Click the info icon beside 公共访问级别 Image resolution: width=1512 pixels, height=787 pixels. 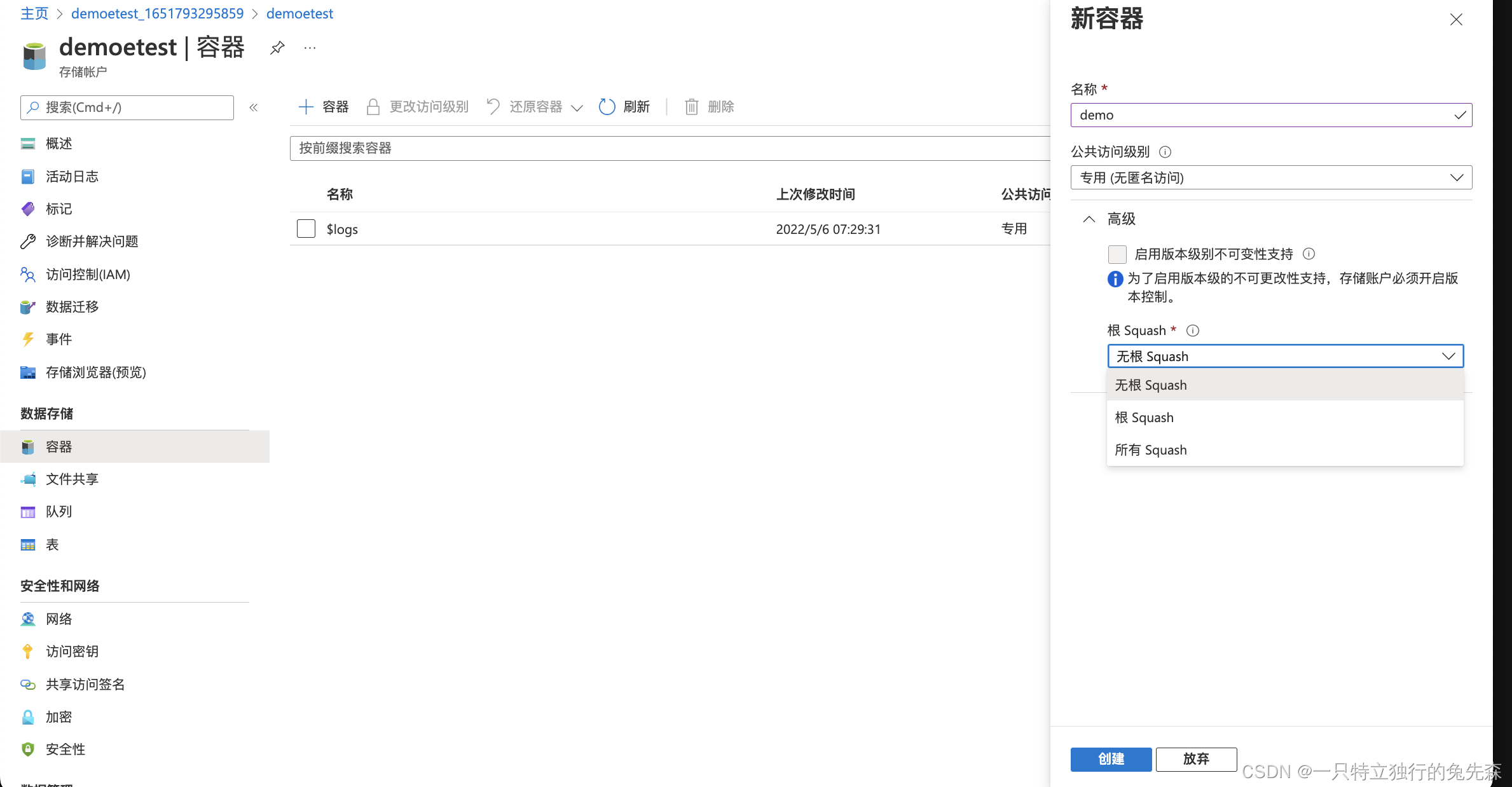coord(1165,152)
